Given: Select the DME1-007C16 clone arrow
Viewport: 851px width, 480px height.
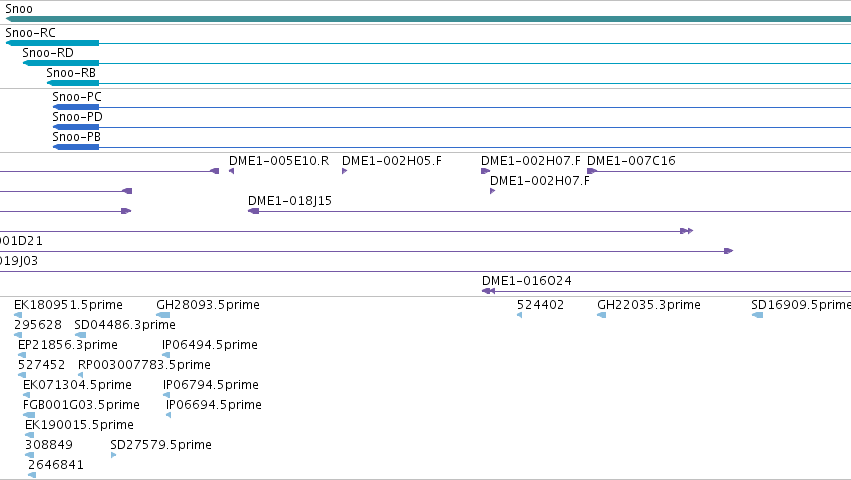Looking at the screenshot, I should coord(592,171).
